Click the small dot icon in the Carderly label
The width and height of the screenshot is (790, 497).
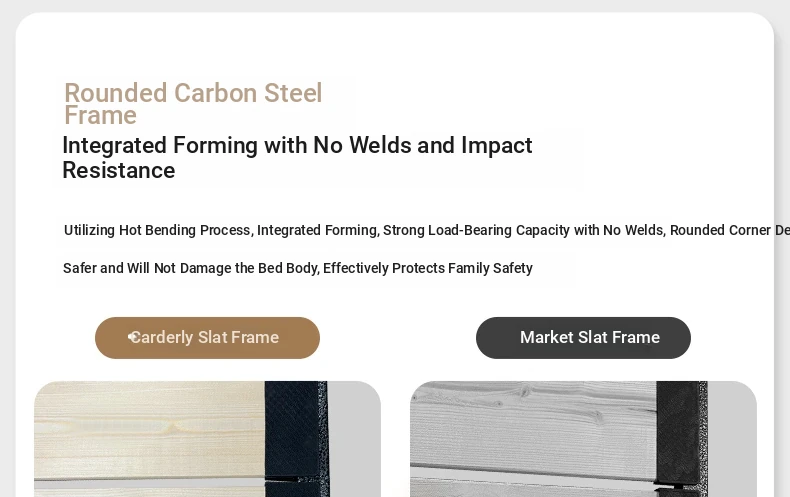coord(133,338)
